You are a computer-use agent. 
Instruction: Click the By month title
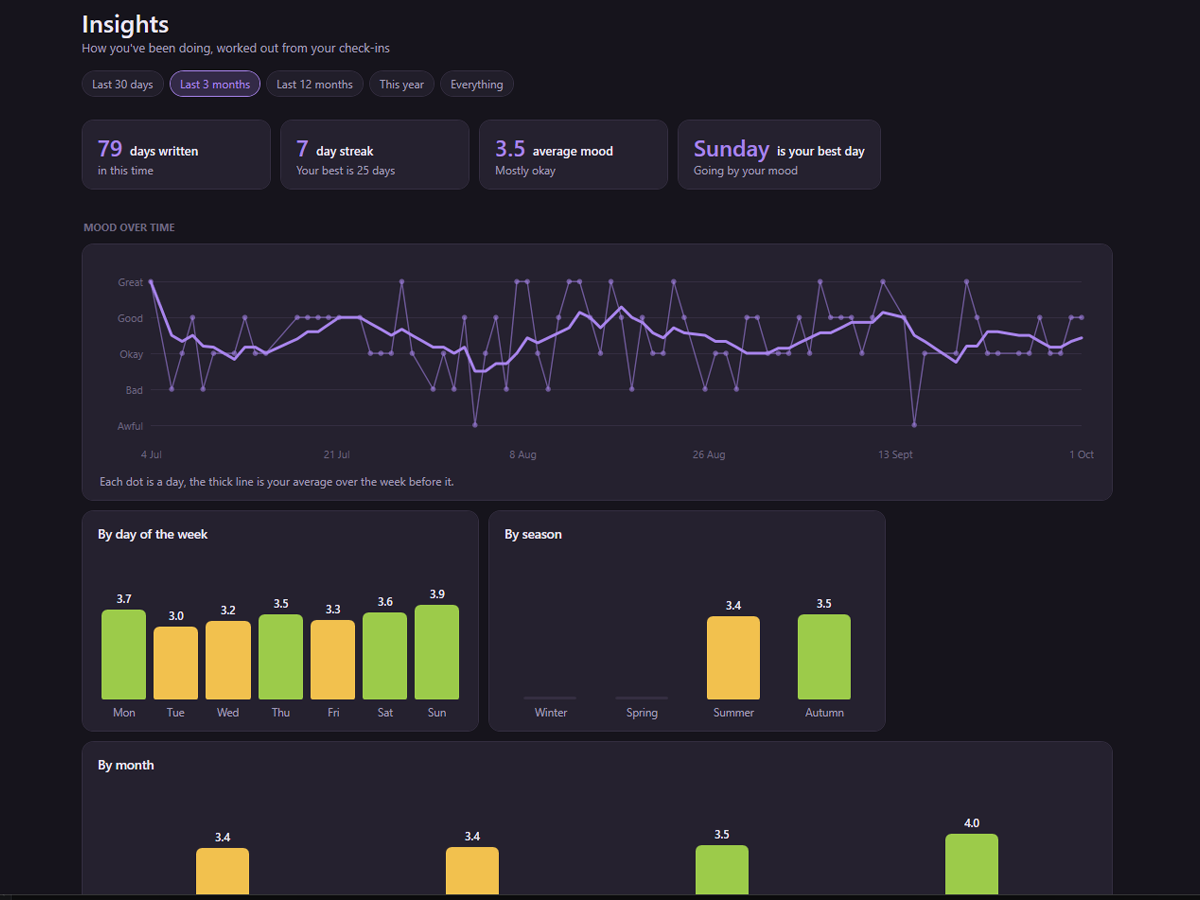126,766
